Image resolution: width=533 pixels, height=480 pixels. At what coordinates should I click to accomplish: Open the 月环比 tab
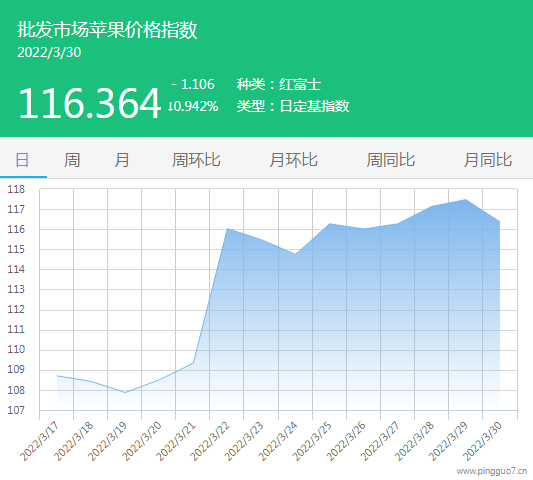[x=293, y=159]
